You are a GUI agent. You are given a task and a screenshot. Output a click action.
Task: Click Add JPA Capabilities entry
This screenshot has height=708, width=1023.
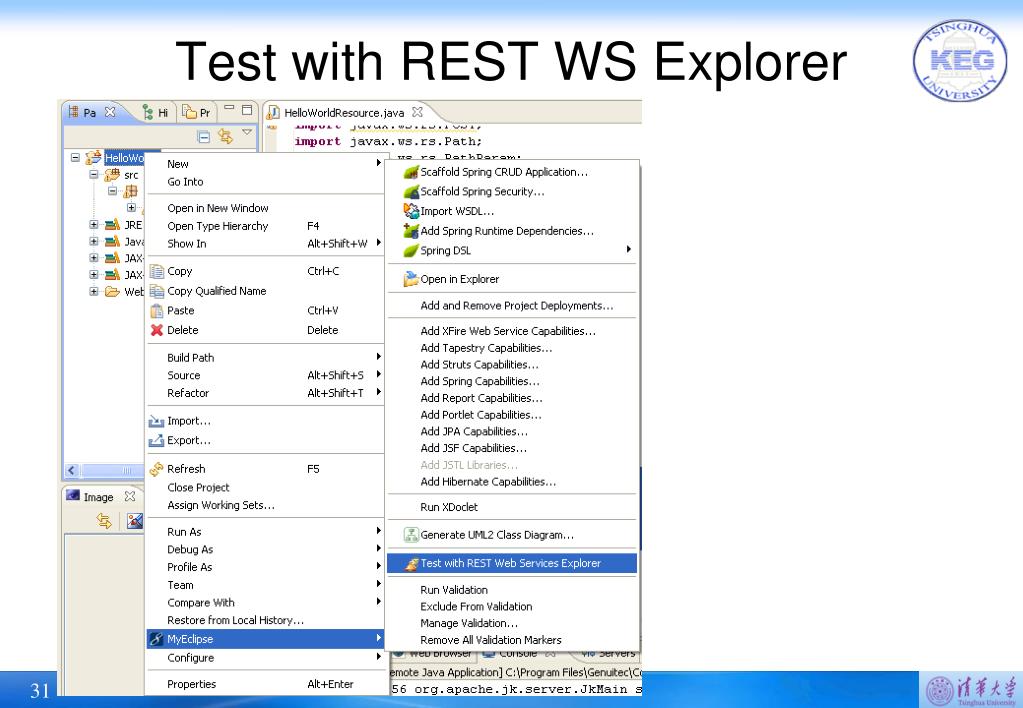pos(474,432)
